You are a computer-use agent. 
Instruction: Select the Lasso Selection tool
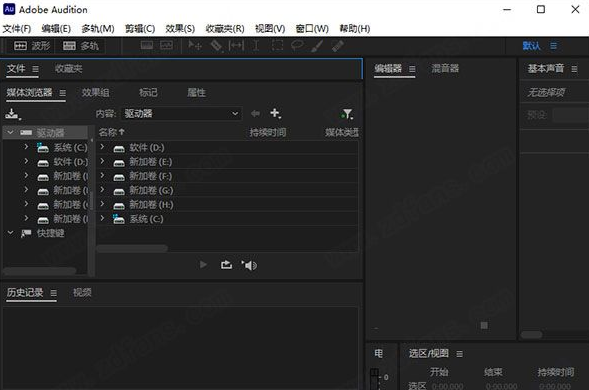297,45
